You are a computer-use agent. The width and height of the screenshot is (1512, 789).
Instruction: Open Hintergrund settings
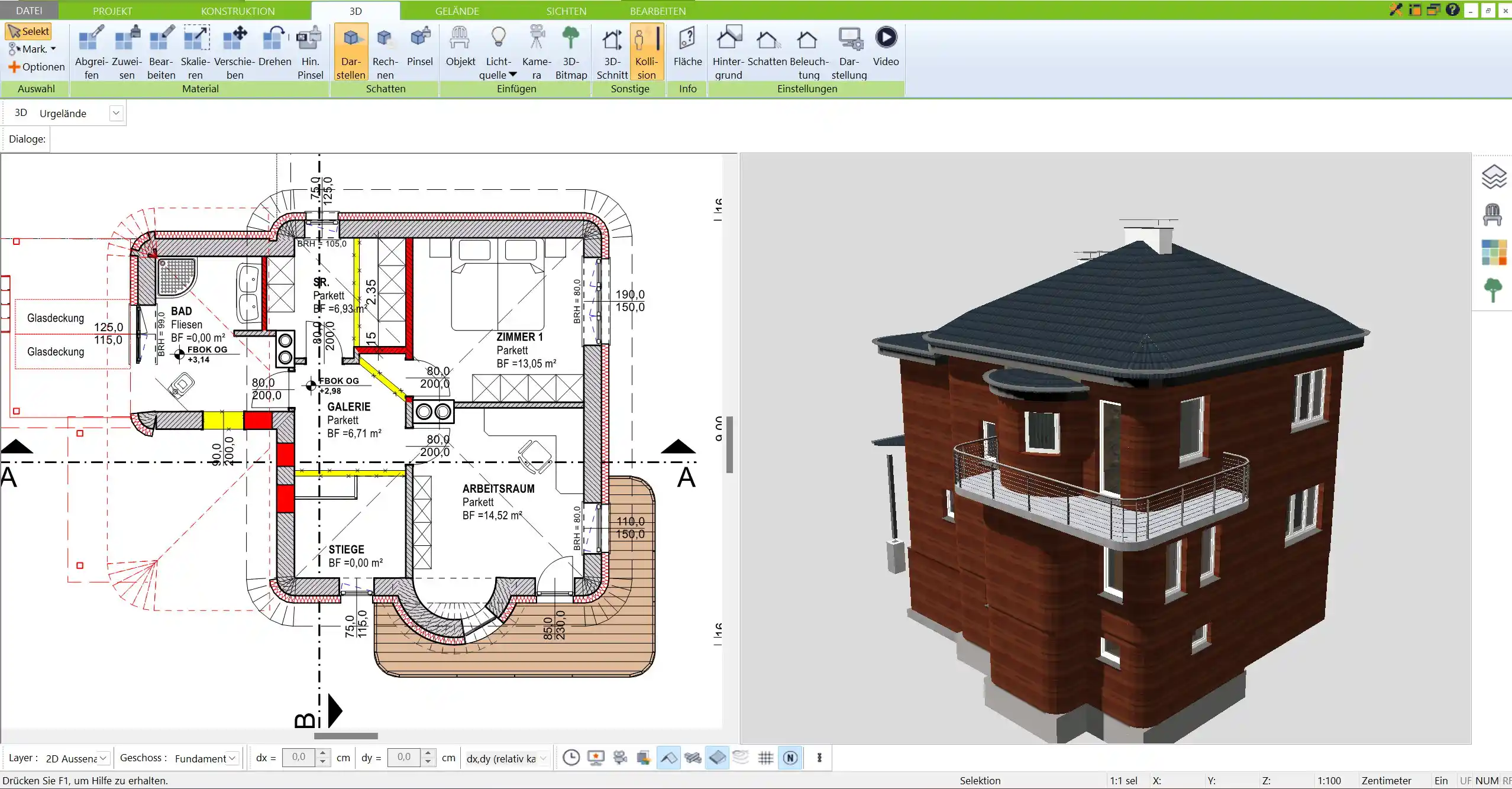tap(728, 52)
